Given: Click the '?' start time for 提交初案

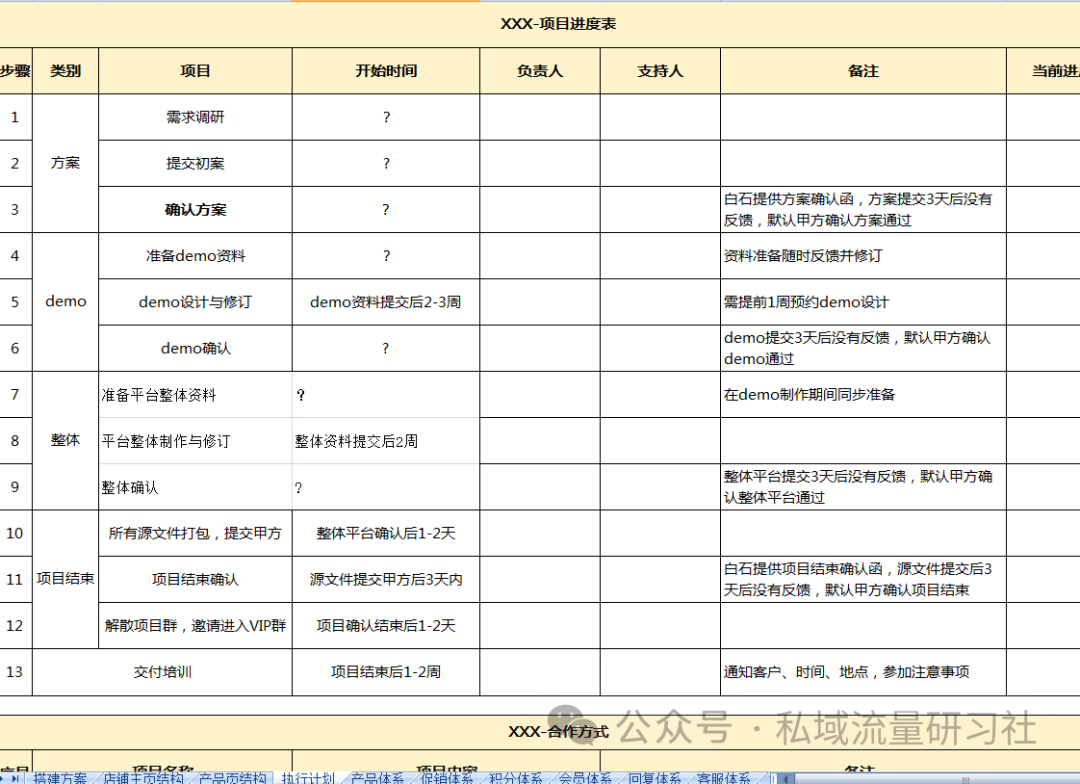Looking at the screenshot, I should coord(386,163).
